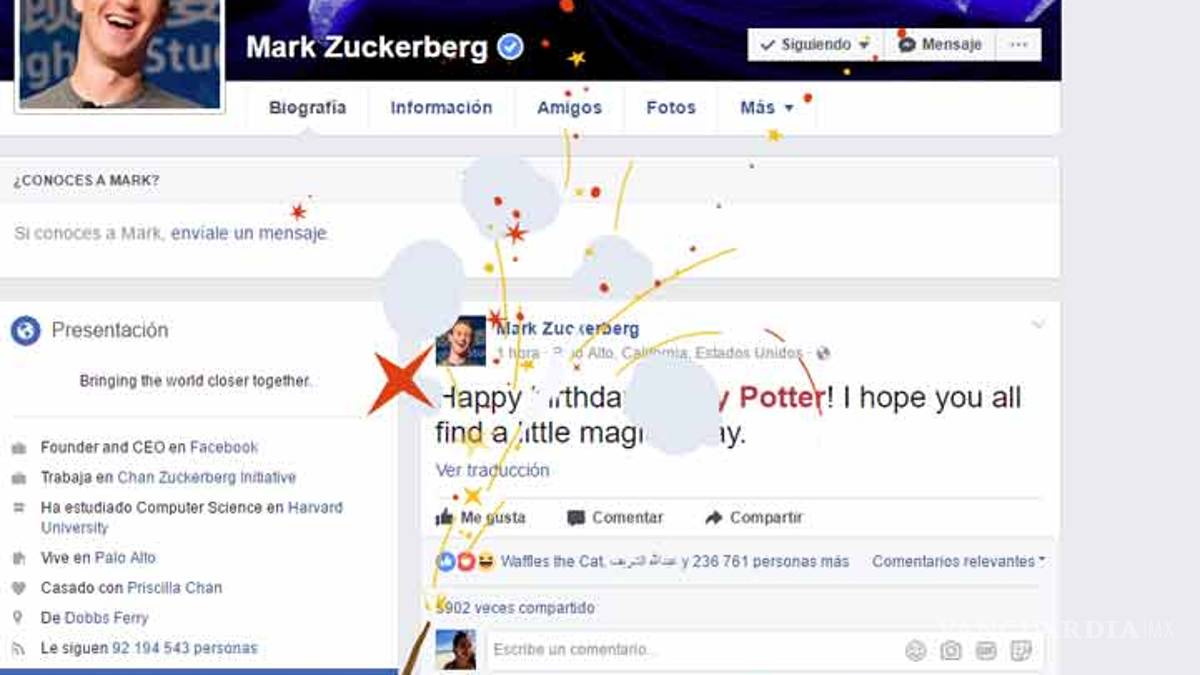Switch to the Información tab

click(441, 108)
